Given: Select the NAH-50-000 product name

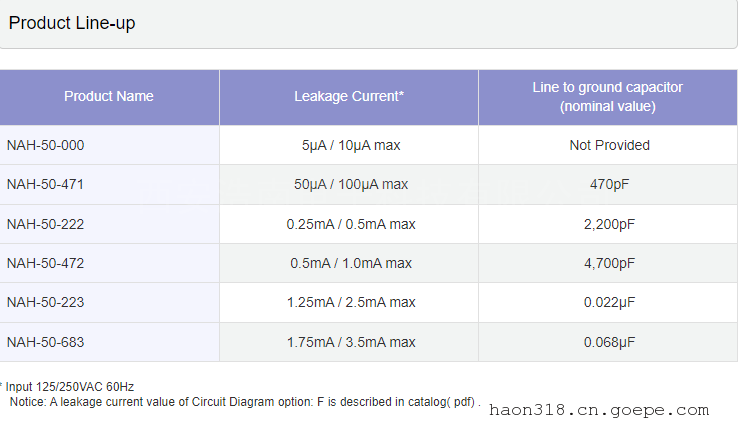Looking at the screenshot, I should click(45, 145).
